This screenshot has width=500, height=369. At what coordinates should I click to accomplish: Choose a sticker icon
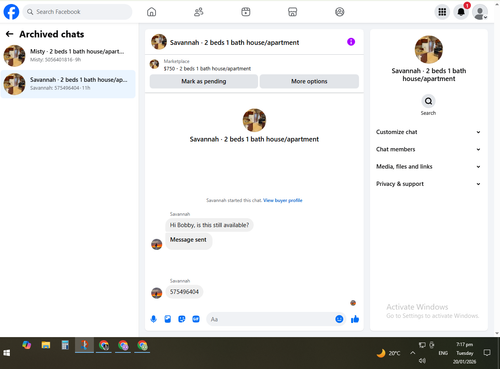pos(182,319)
